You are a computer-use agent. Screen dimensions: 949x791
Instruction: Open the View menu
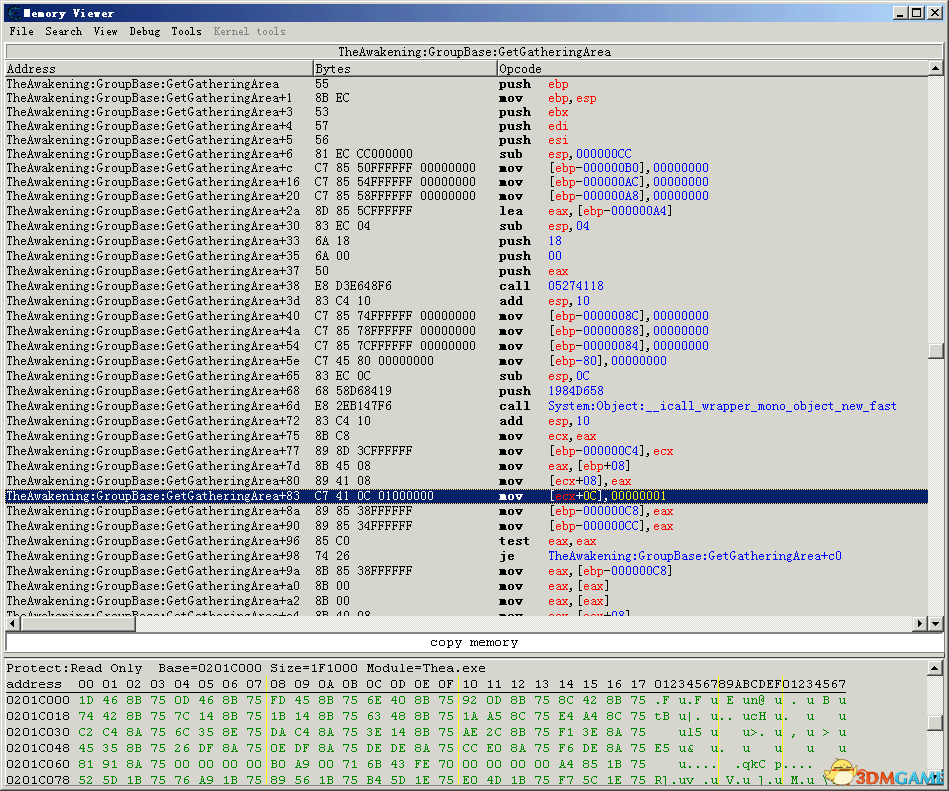tap(105, 31)
